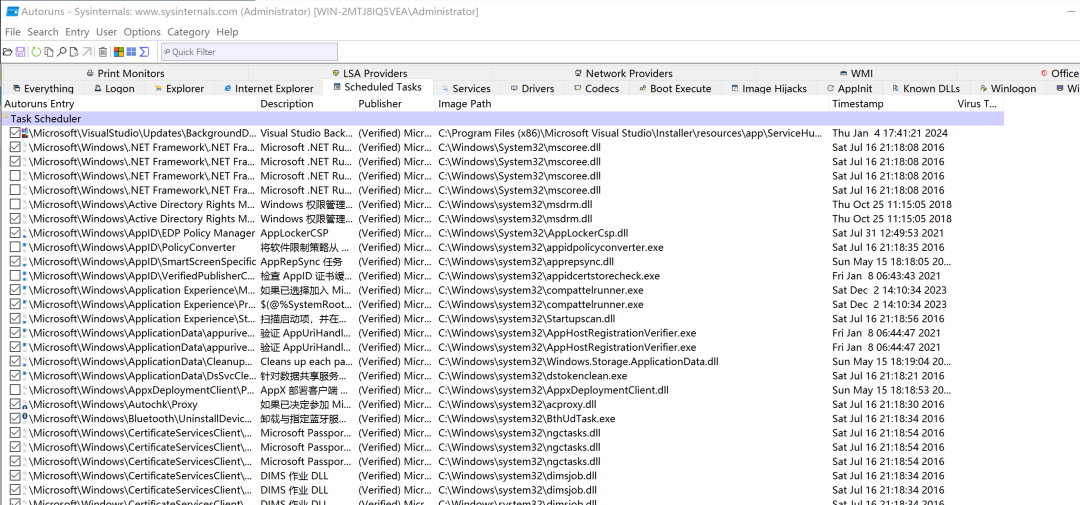Switch to the Codecs tab
The width and height of the screenshot is (1080, 505).
click(596, 88)
